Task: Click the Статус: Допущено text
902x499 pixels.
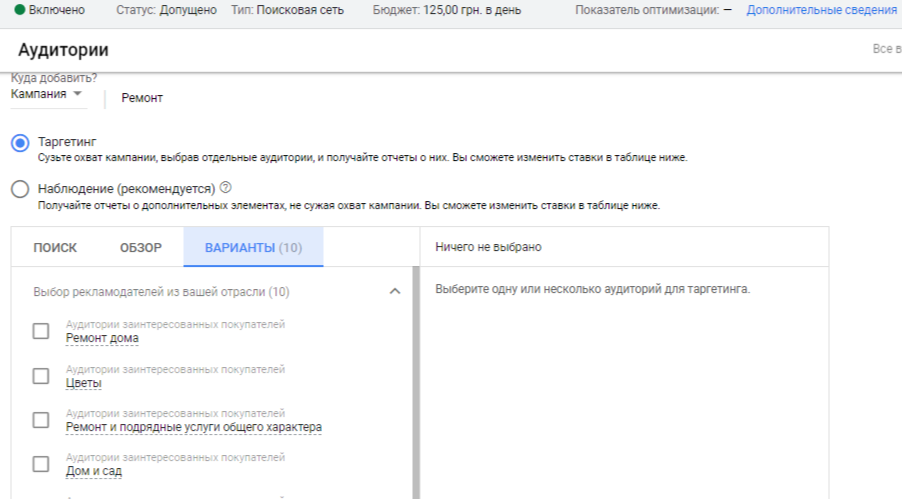Action: point(166,10)
